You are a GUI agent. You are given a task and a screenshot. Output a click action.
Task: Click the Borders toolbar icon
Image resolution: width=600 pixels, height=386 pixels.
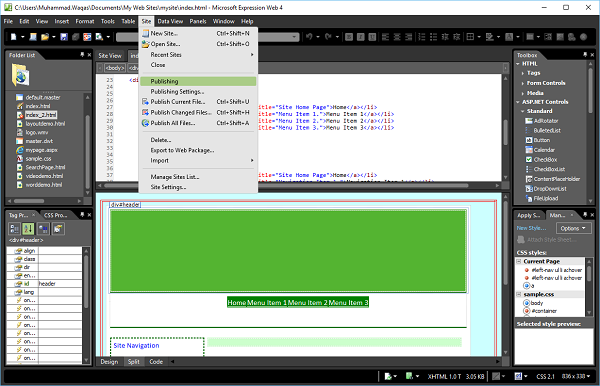tap(470, 37)
